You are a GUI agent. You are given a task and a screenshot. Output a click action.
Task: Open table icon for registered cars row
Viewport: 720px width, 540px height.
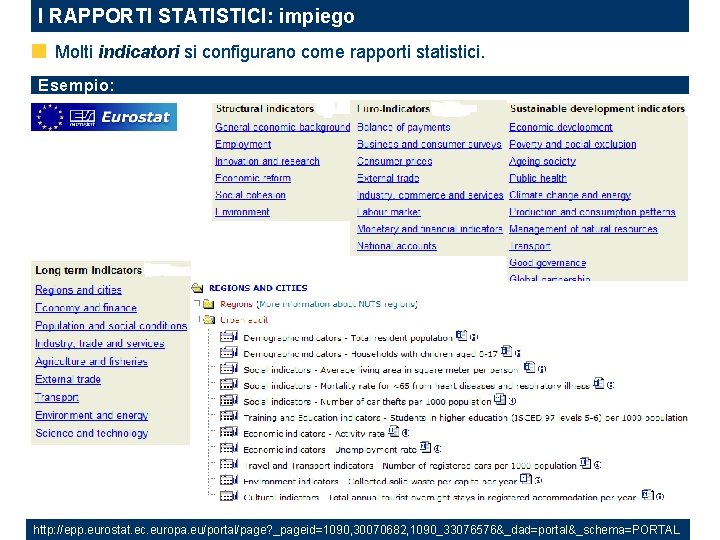[229, 464]
